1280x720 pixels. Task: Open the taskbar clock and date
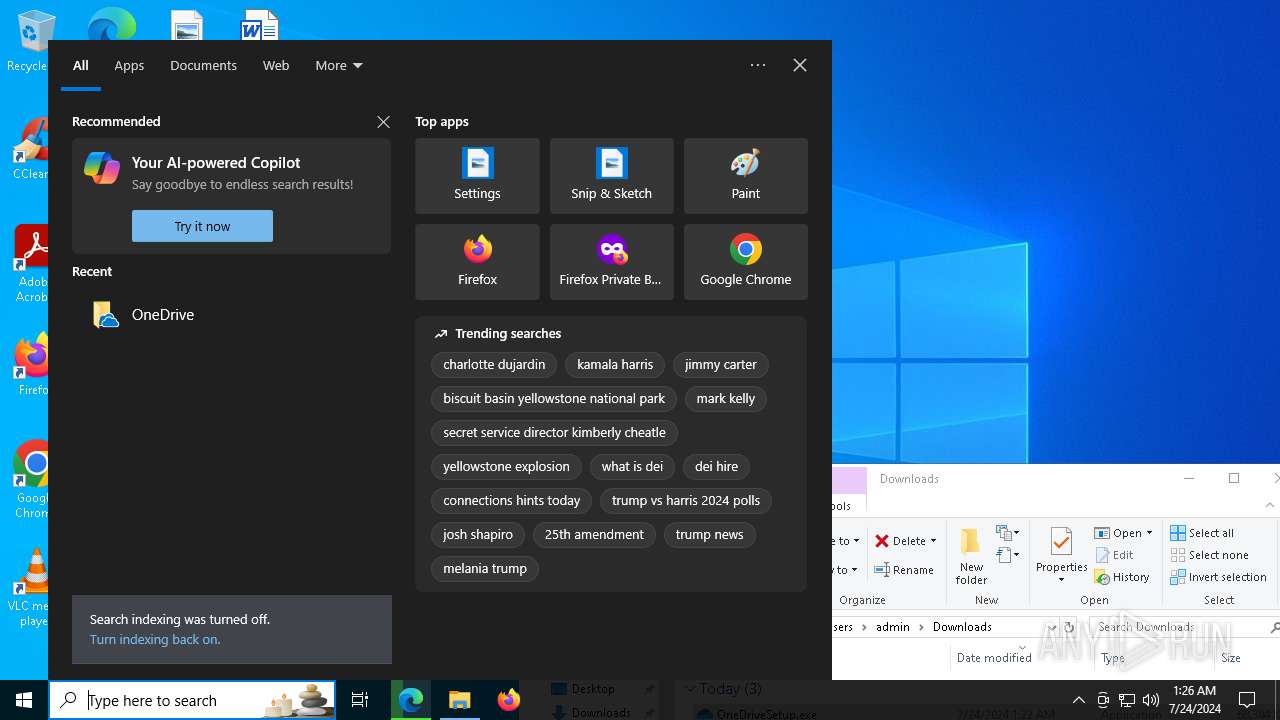click(1194, 700)
